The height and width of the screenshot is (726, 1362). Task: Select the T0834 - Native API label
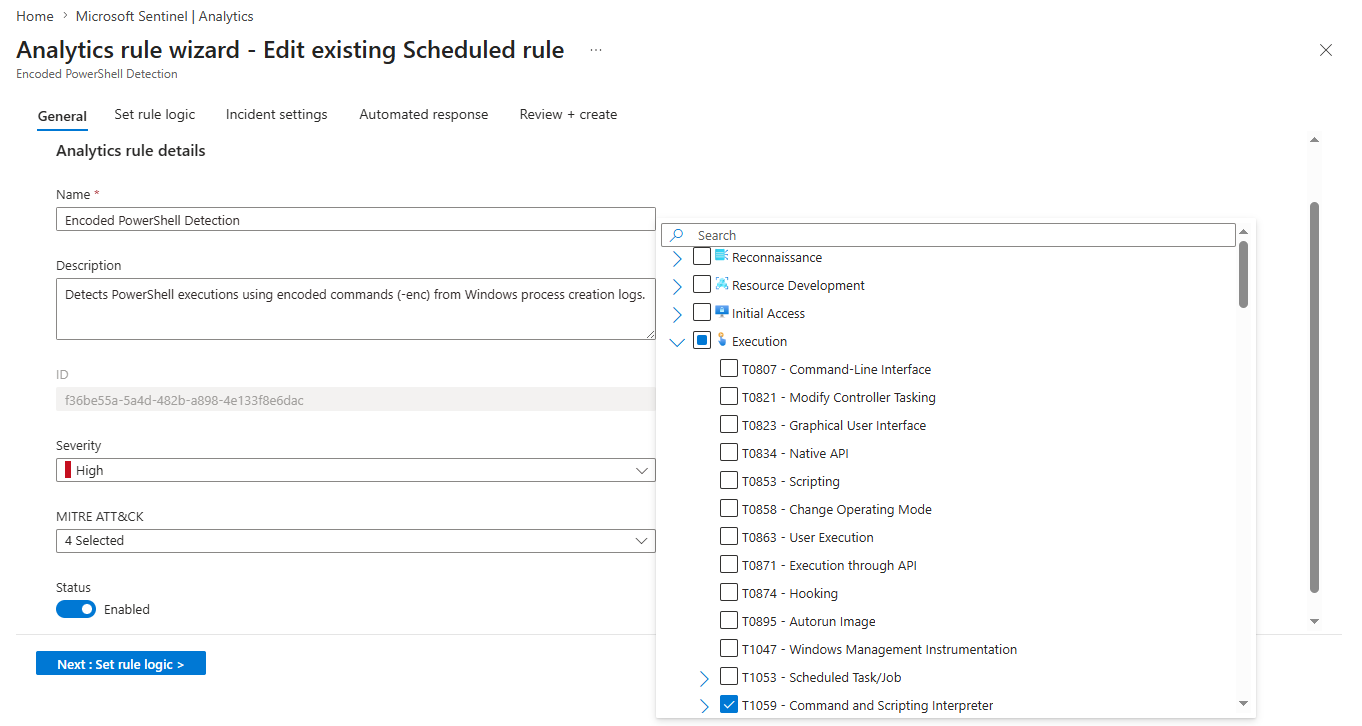pos(795,453)
